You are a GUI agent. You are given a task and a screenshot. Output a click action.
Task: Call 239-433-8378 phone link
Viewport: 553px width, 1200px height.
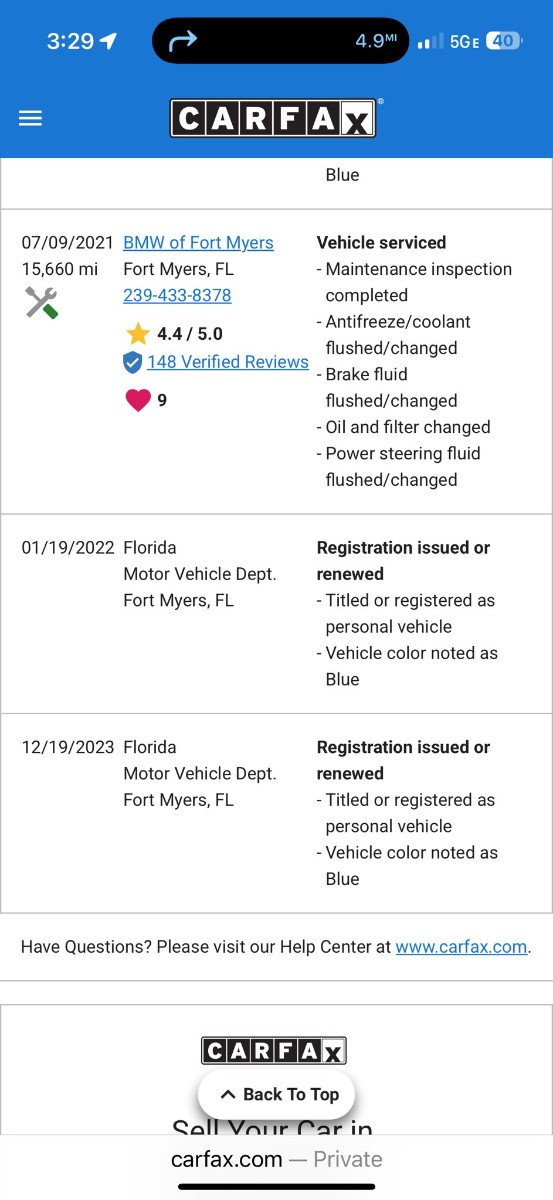coord(177,295)
